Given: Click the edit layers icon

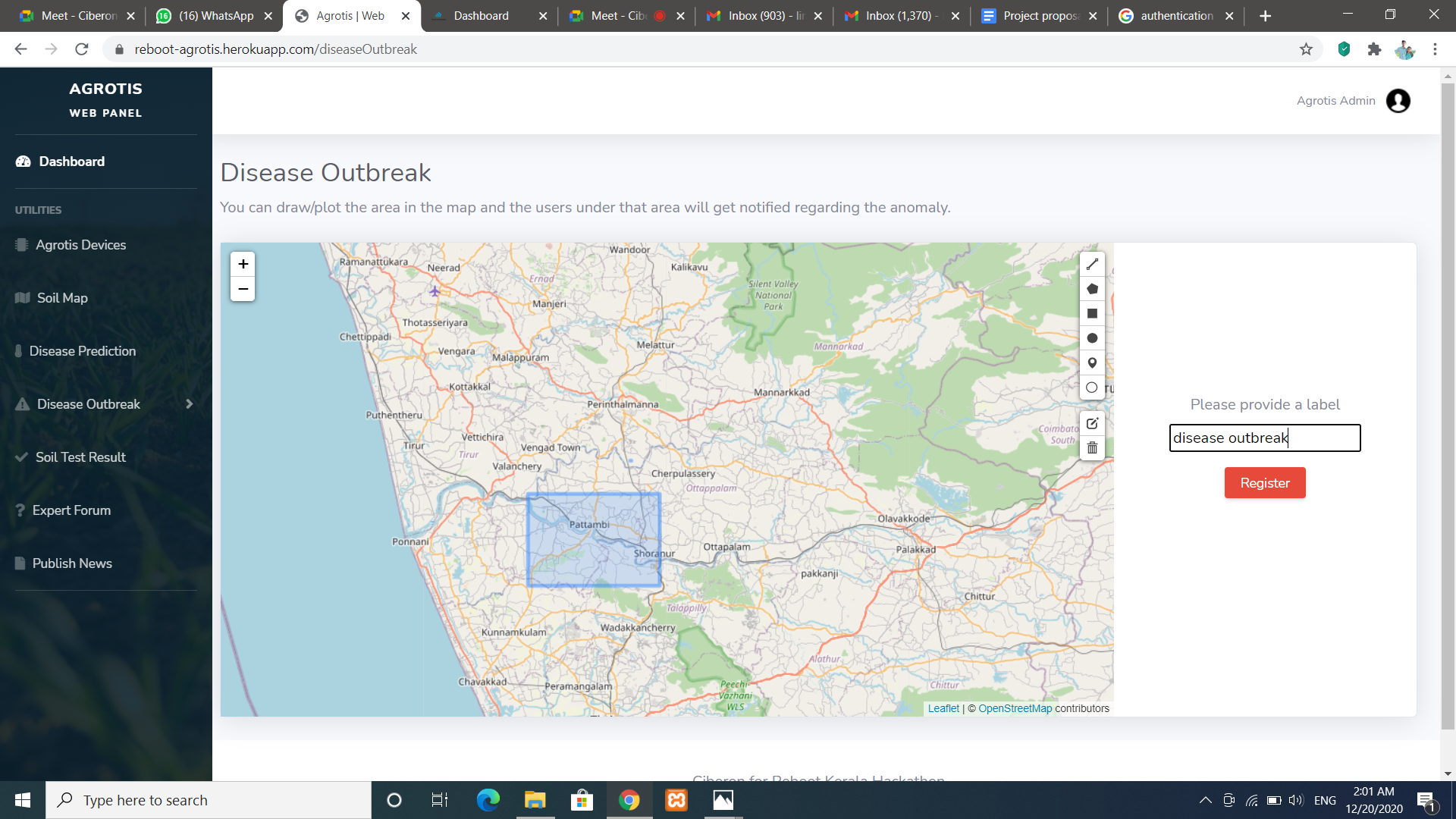Looking at the screenshot, I should click(1092, 423).
